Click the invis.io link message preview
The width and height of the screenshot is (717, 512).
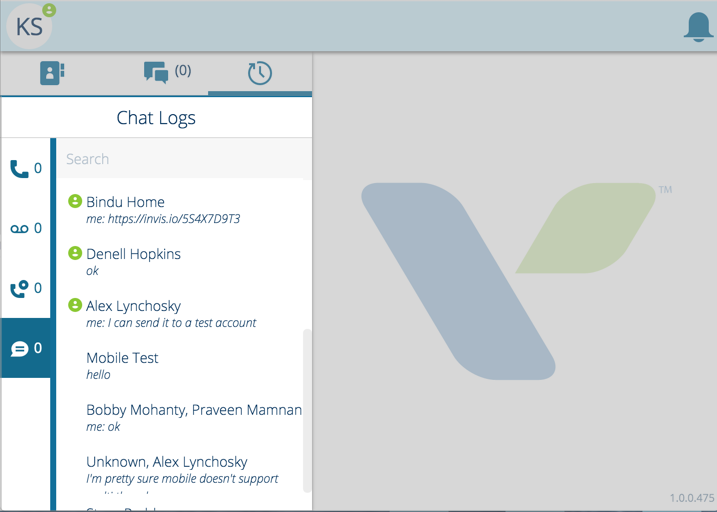coord(163,219)
